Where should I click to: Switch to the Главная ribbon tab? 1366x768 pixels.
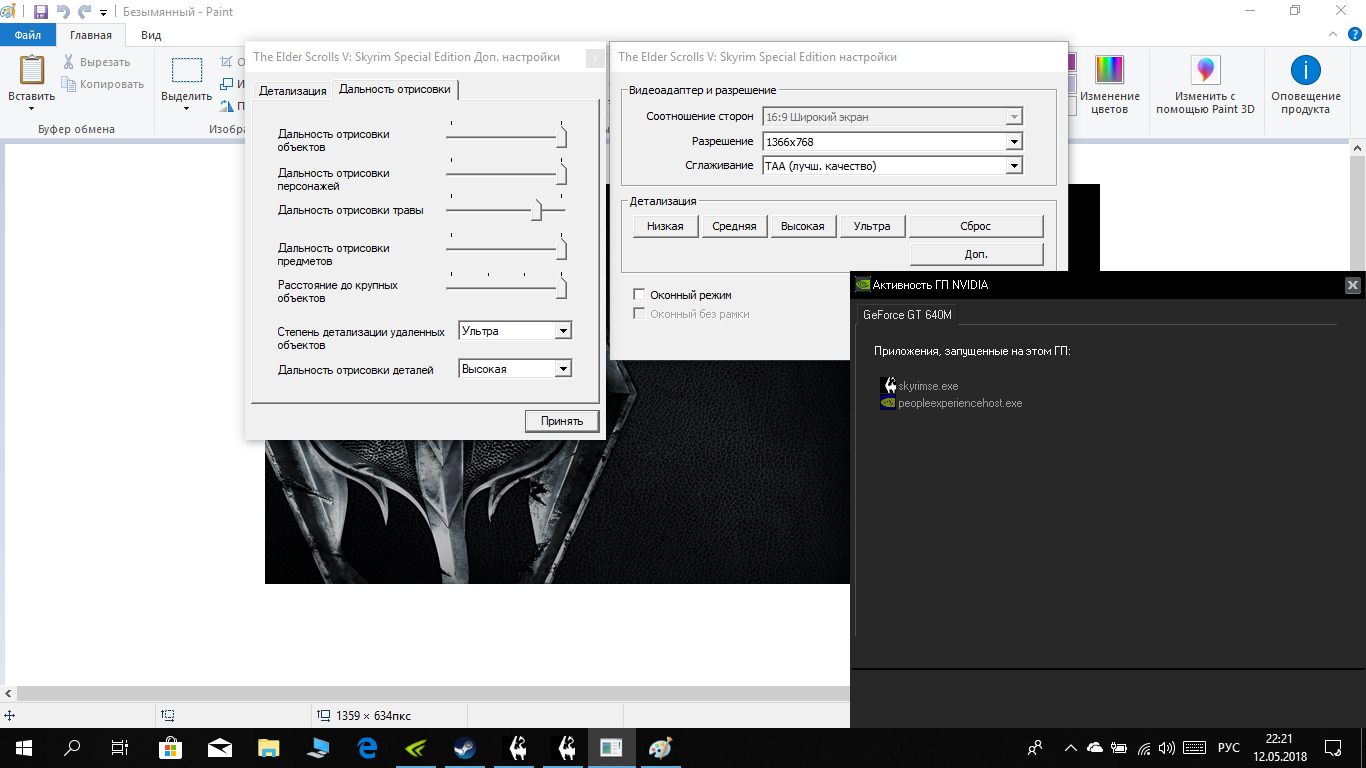click(91, 35)
